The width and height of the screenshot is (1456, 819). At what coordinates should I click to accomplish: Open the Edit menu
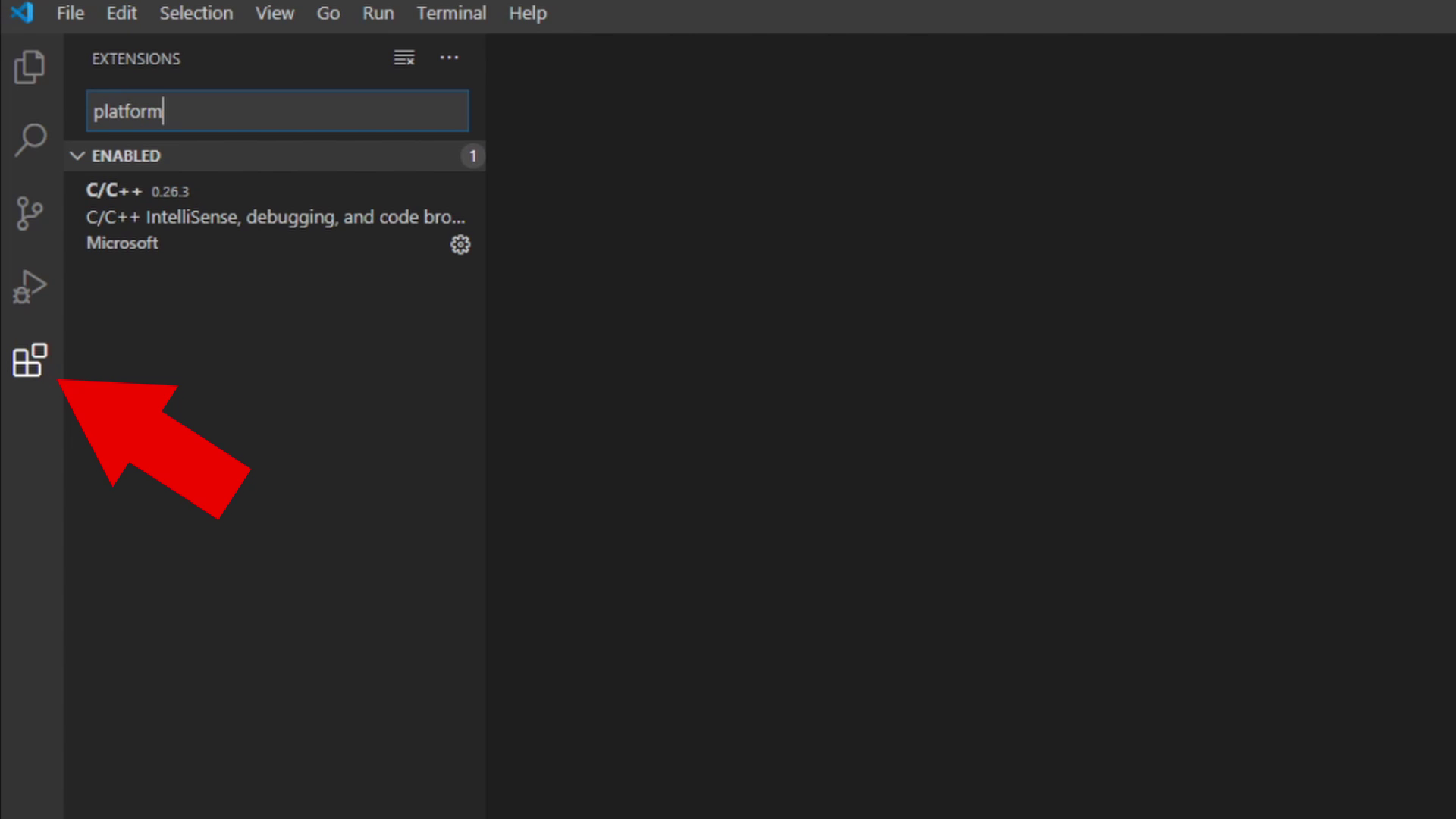(121, 13)
